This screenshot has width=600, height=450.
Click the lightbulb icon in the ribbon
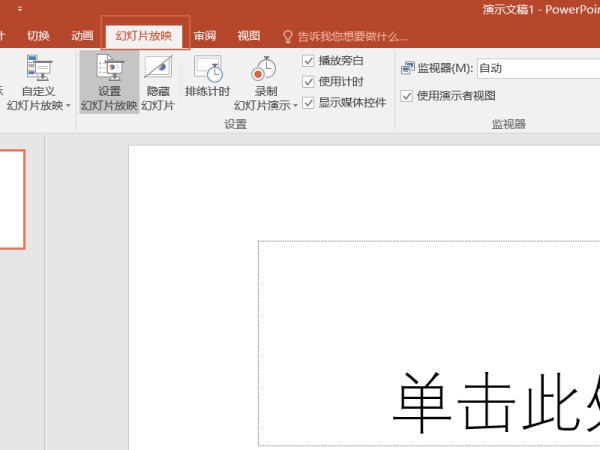point(288,36)
